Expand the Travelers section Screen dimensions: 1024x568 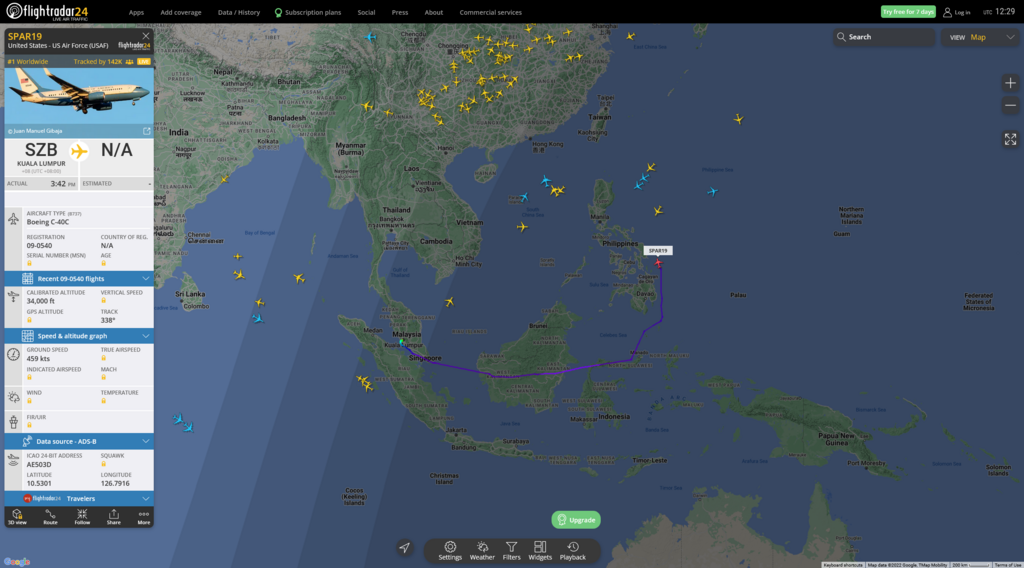pyautogui.click(x=79, y=498)
